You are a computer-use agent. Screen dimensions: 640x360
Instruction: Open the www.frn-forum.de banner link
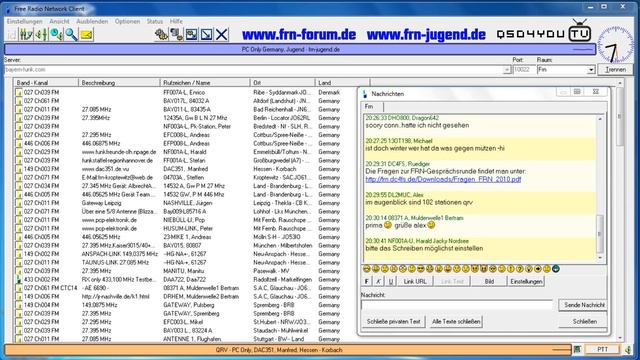click(299, 35)
